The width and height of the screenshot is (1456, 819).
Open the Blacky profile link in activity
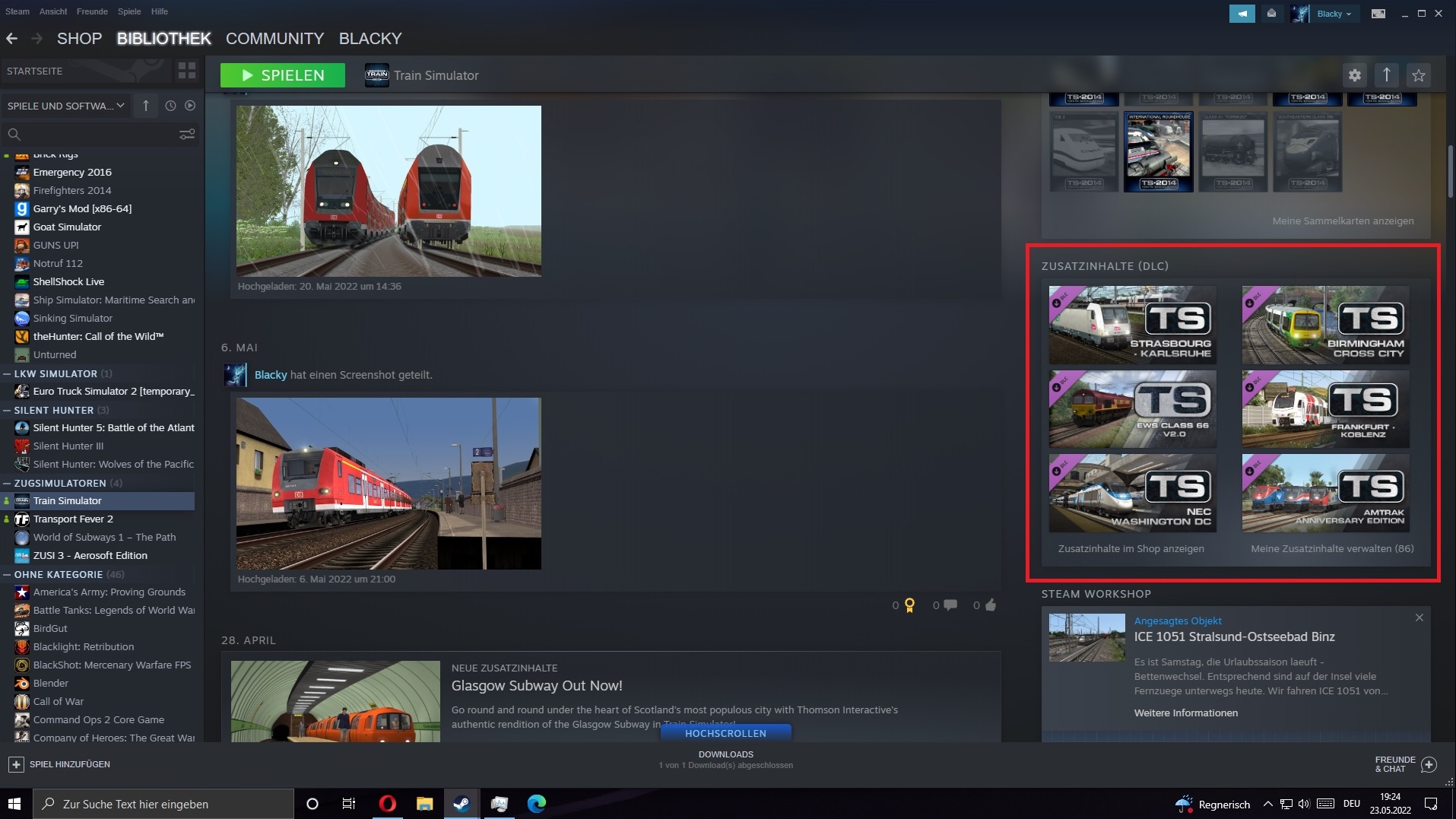[x=271, y=375]
